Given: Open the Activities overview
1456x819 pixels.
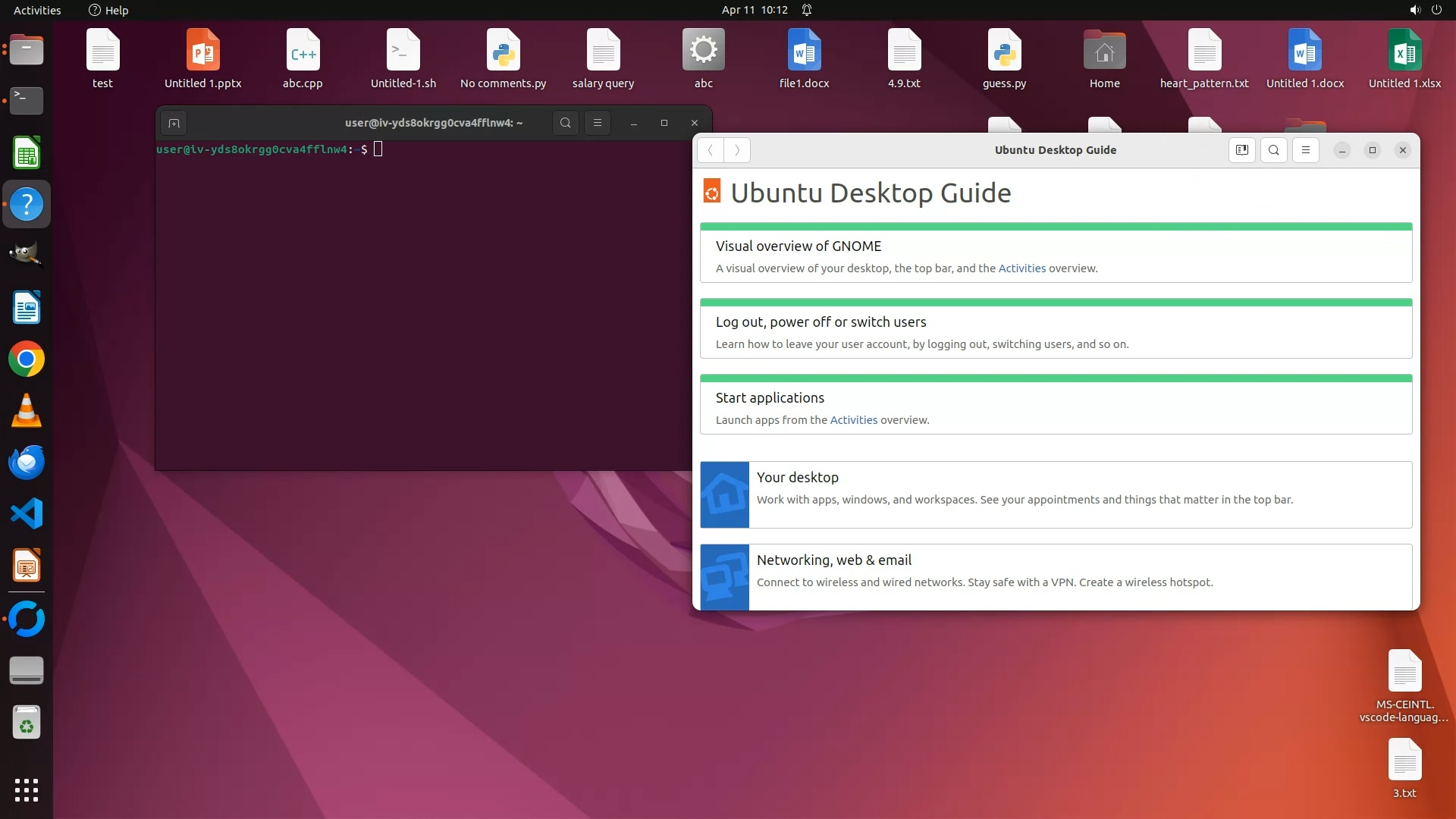Looking at the screenshot, I should coord(37,10).
